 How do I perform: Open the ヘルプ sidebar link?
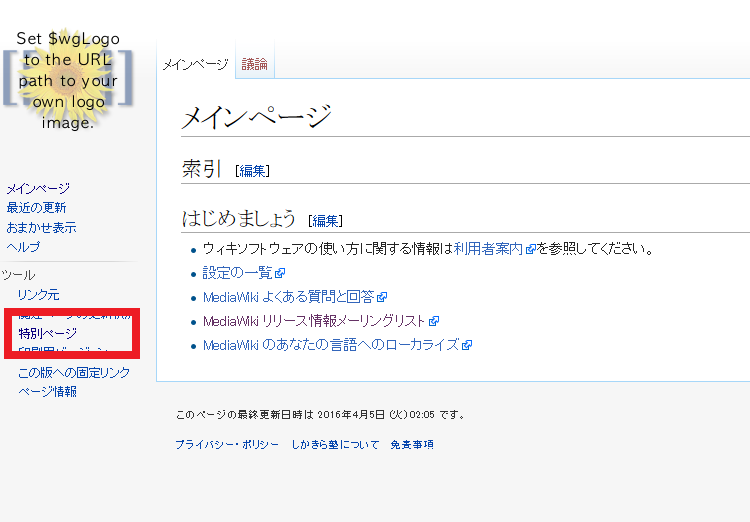click(x=23, y=247)
